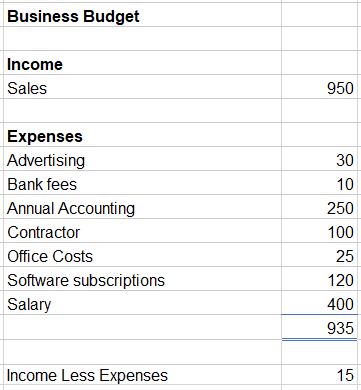
Task: Select the Expenses heading cell
Action: [142, 135]
